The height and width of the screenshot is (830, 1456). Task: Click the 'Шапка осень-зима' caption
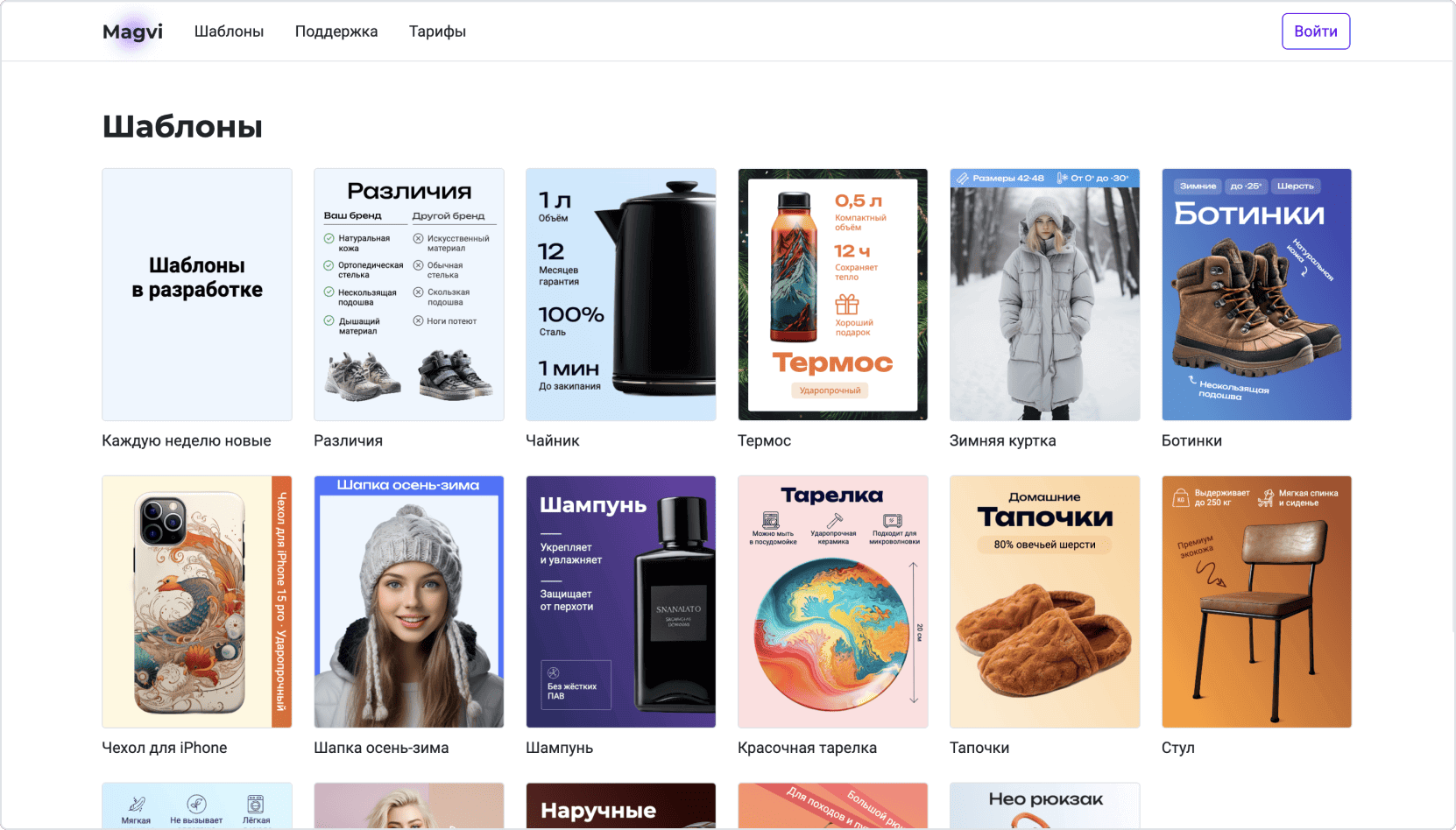pos(382,748)
